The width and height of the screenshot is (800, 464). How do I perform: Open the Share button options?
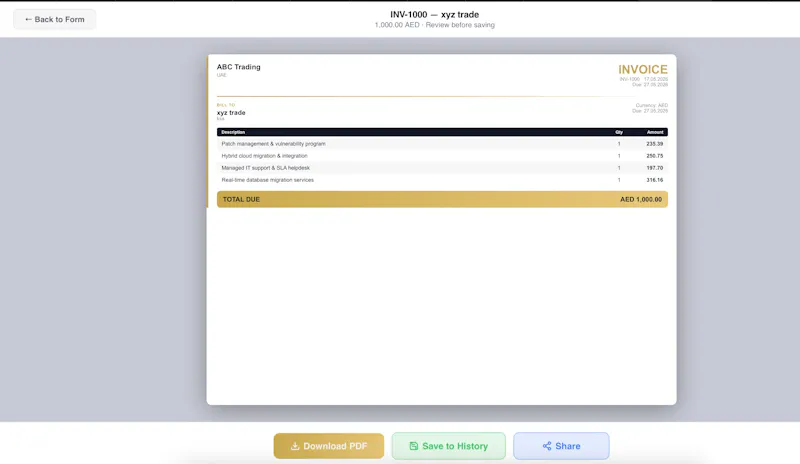[561, 446]
